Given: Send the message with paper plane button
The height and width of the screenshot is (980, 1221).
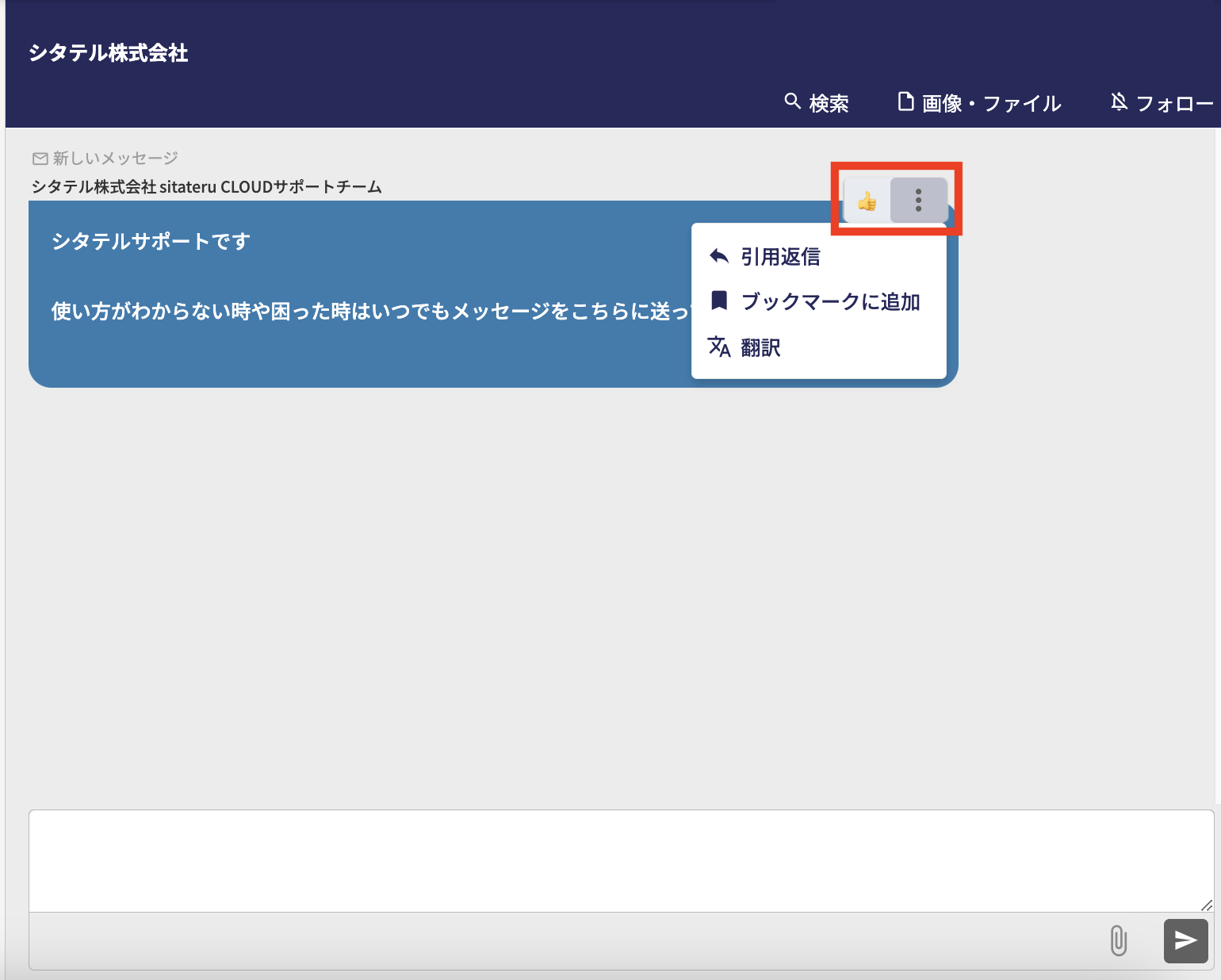Looking at the screenshot, I should point(1186,940).
